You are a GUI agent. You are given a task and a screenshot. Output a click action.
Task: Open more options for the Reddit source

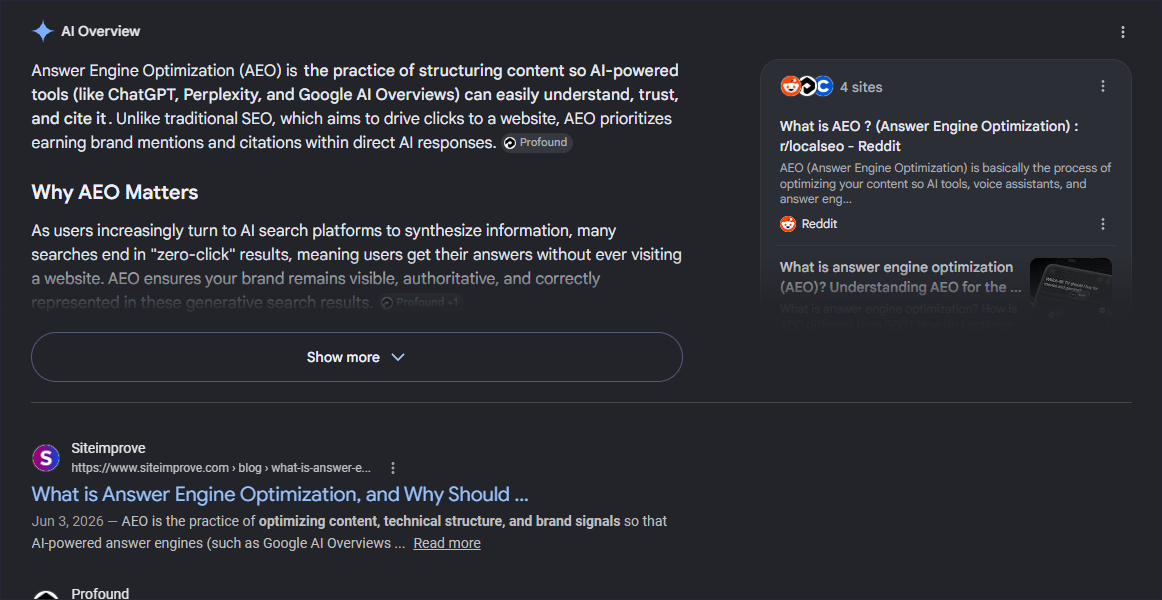[x=1103, y=224]
